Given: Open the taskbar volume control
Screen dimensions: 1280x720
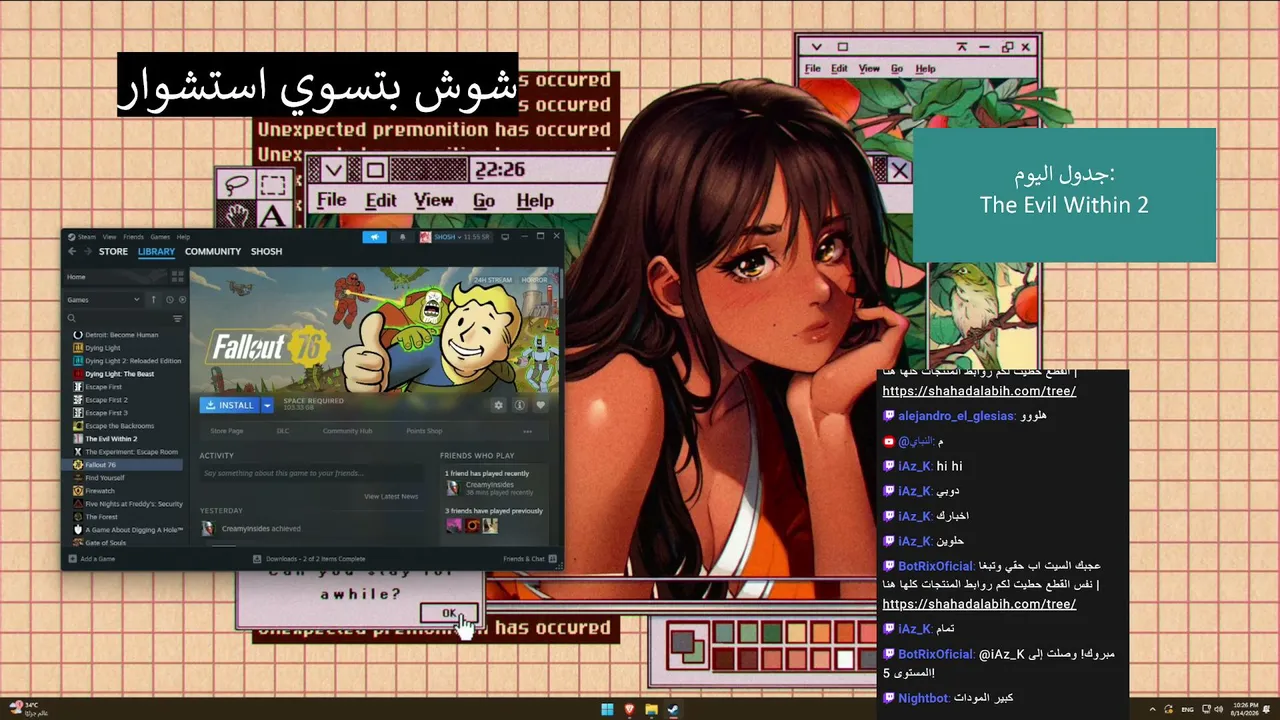Looking at the screenshot, I should [x=1217, y=710].
